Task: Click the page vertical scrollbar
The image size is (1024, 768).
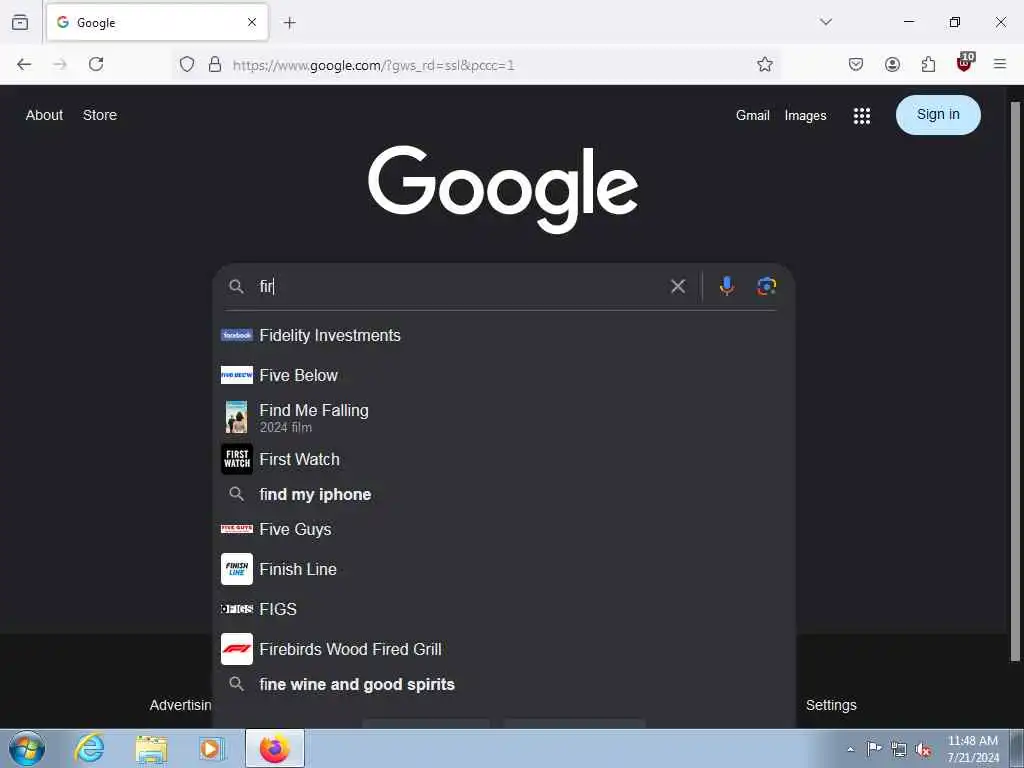Action: click(x=1015, y=382)
